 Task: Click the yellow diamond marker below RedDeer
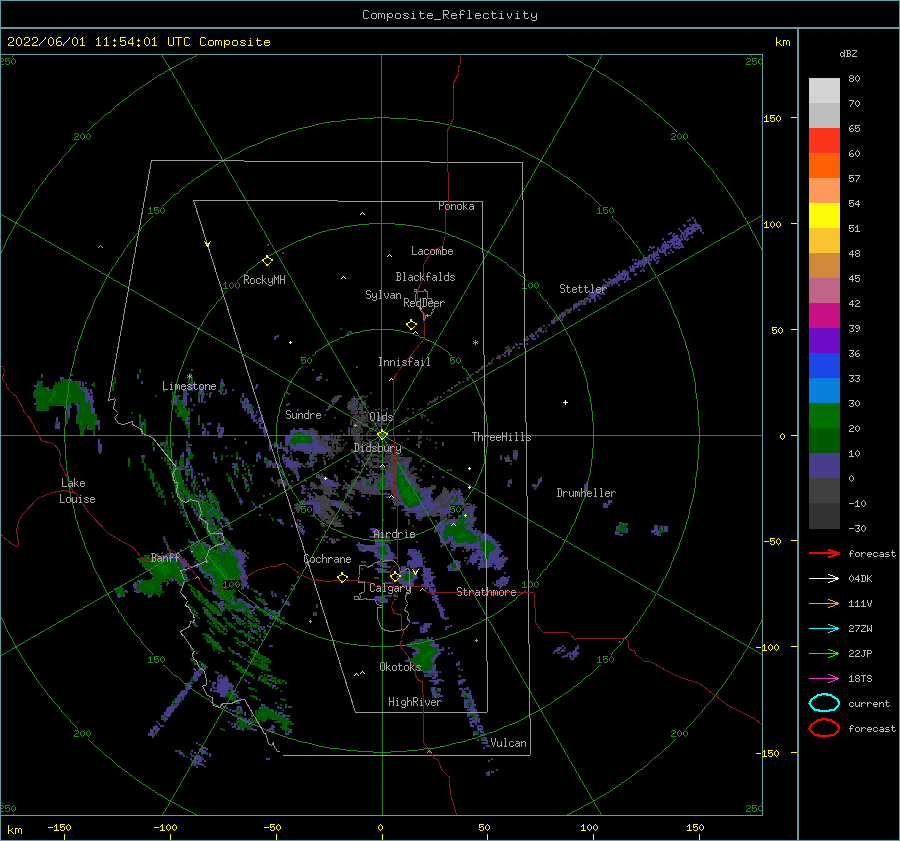411,325
